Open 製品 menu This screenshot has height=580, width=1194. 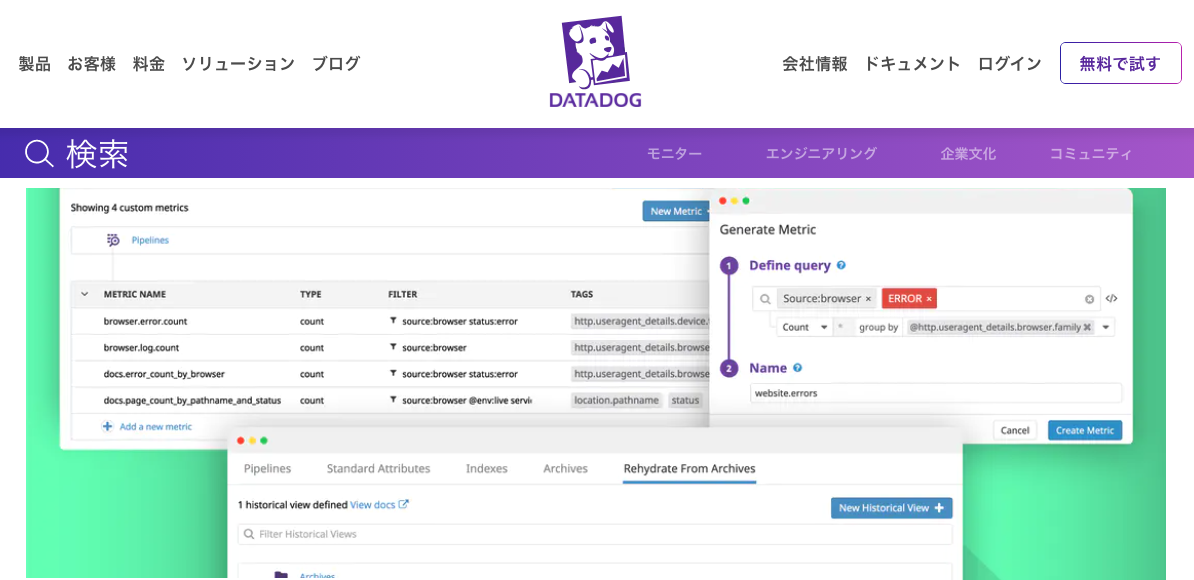pyautogui.click(x=34, y=64)
